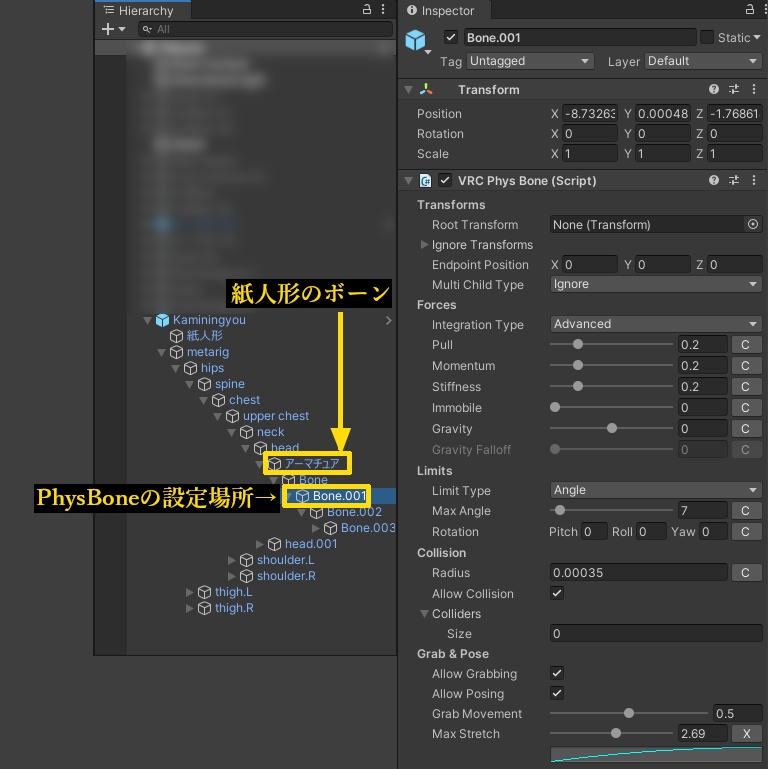Collapse the Colliders foldout
The image size is (768, 769).
[x=424, y=614]
